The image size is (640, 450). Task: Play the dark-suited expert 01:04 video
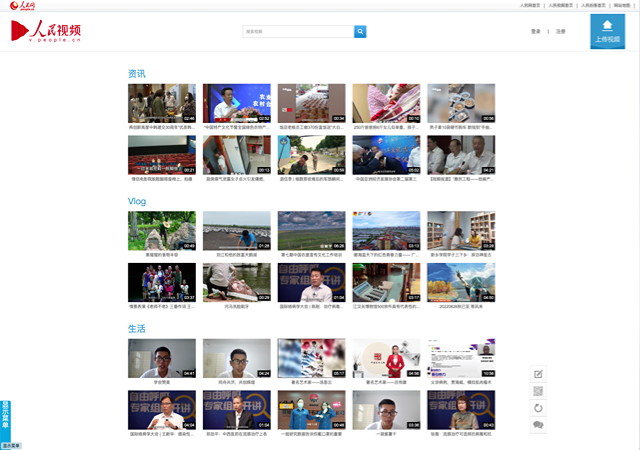(237, 410)
